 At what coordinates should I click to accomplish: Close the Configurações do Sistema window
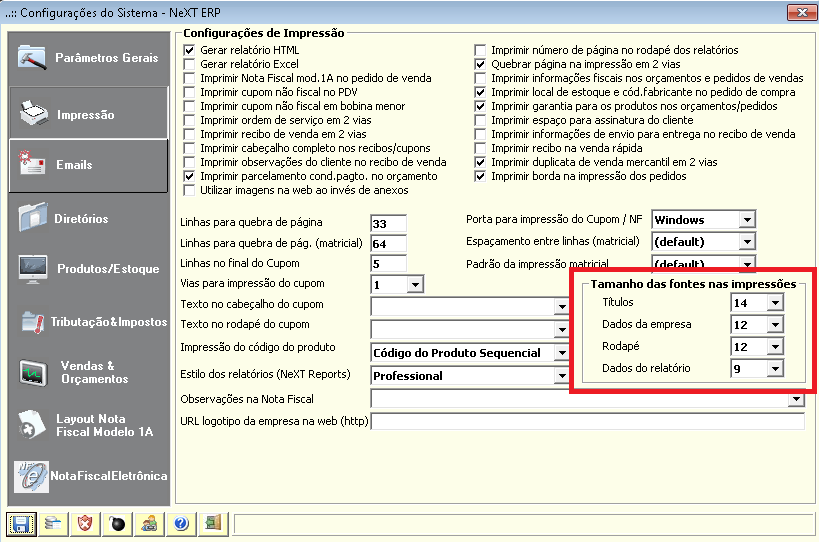point(802,12)
